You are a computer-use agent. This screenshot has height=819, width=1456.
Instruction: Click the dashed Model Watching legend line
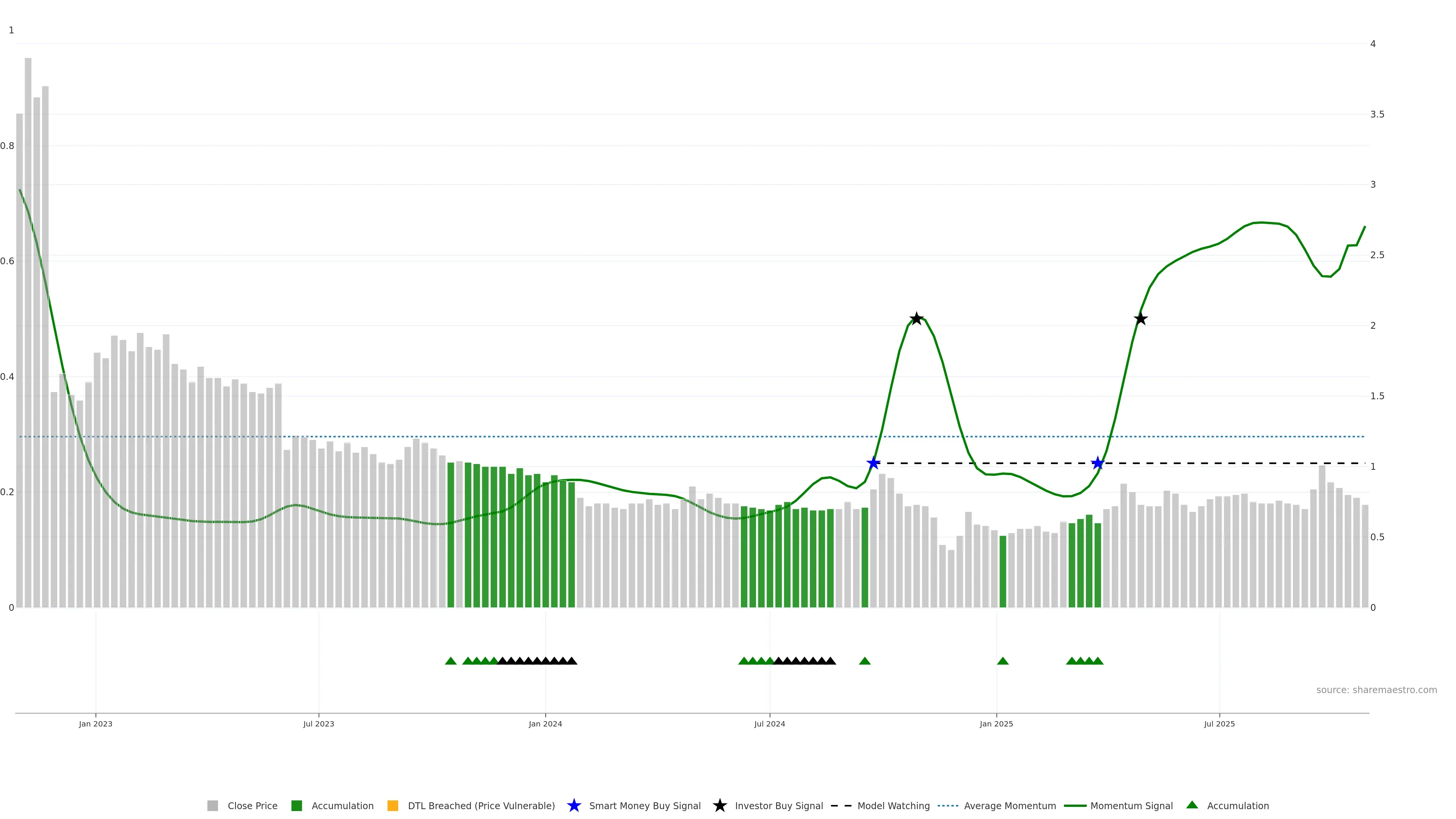pos(841,805)
